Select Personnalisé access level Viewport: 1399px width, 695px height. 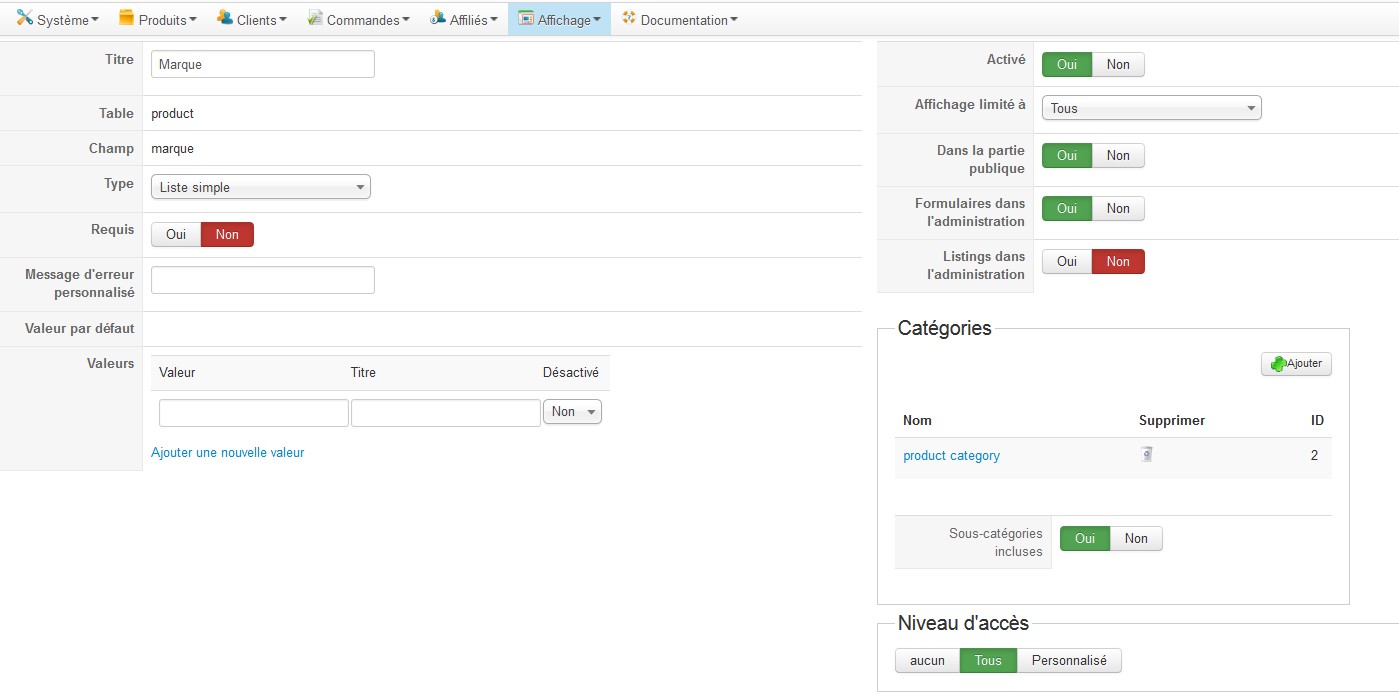click(x=1069, y=661)
